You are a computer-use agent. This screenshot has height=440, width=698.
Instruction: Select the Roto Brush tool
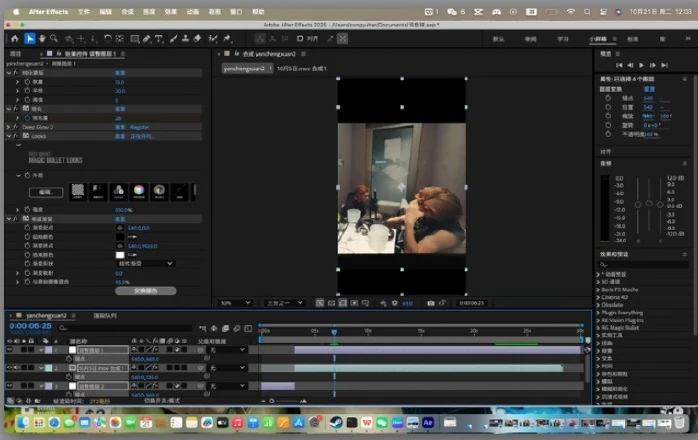pos(213,39)
